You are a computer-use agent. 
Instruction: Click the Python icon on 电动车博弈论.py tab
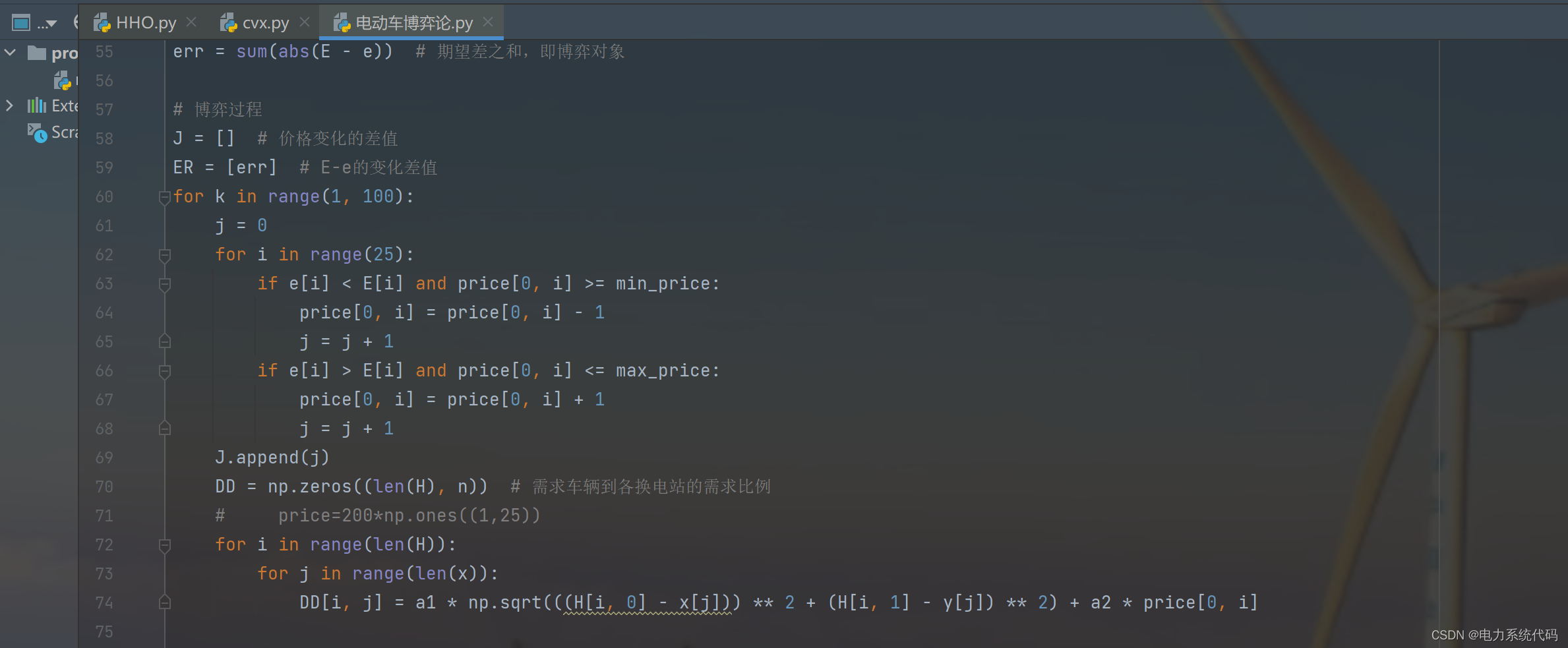pos(341,22)
